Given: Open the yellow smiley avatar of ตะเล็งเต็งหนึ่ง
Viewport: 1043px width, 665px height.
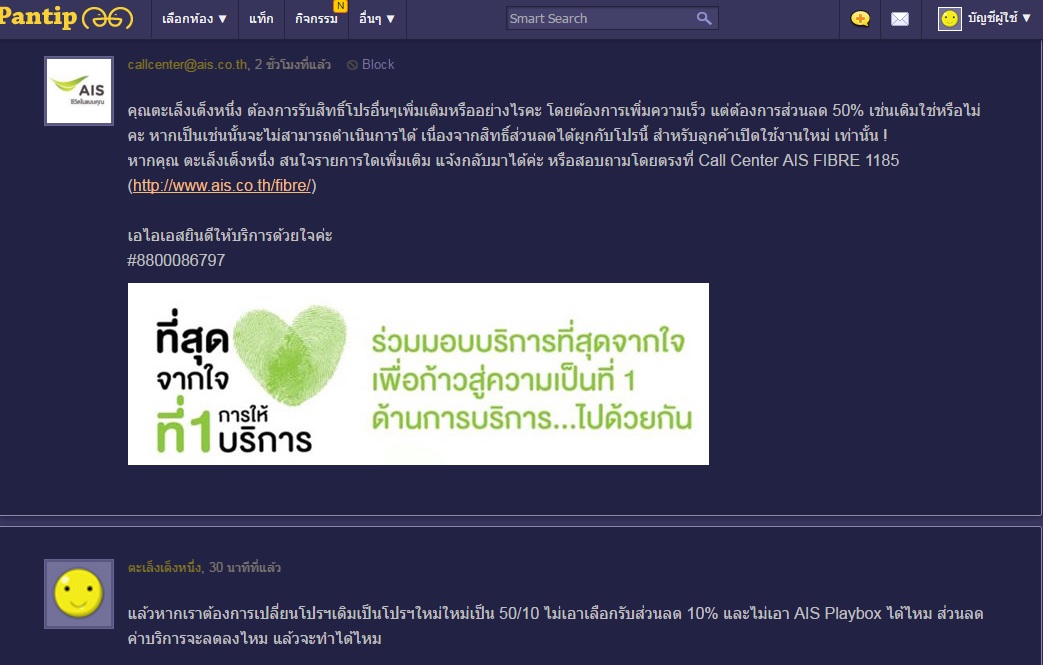Looking at the screenshot, I should tap(78, 594).
